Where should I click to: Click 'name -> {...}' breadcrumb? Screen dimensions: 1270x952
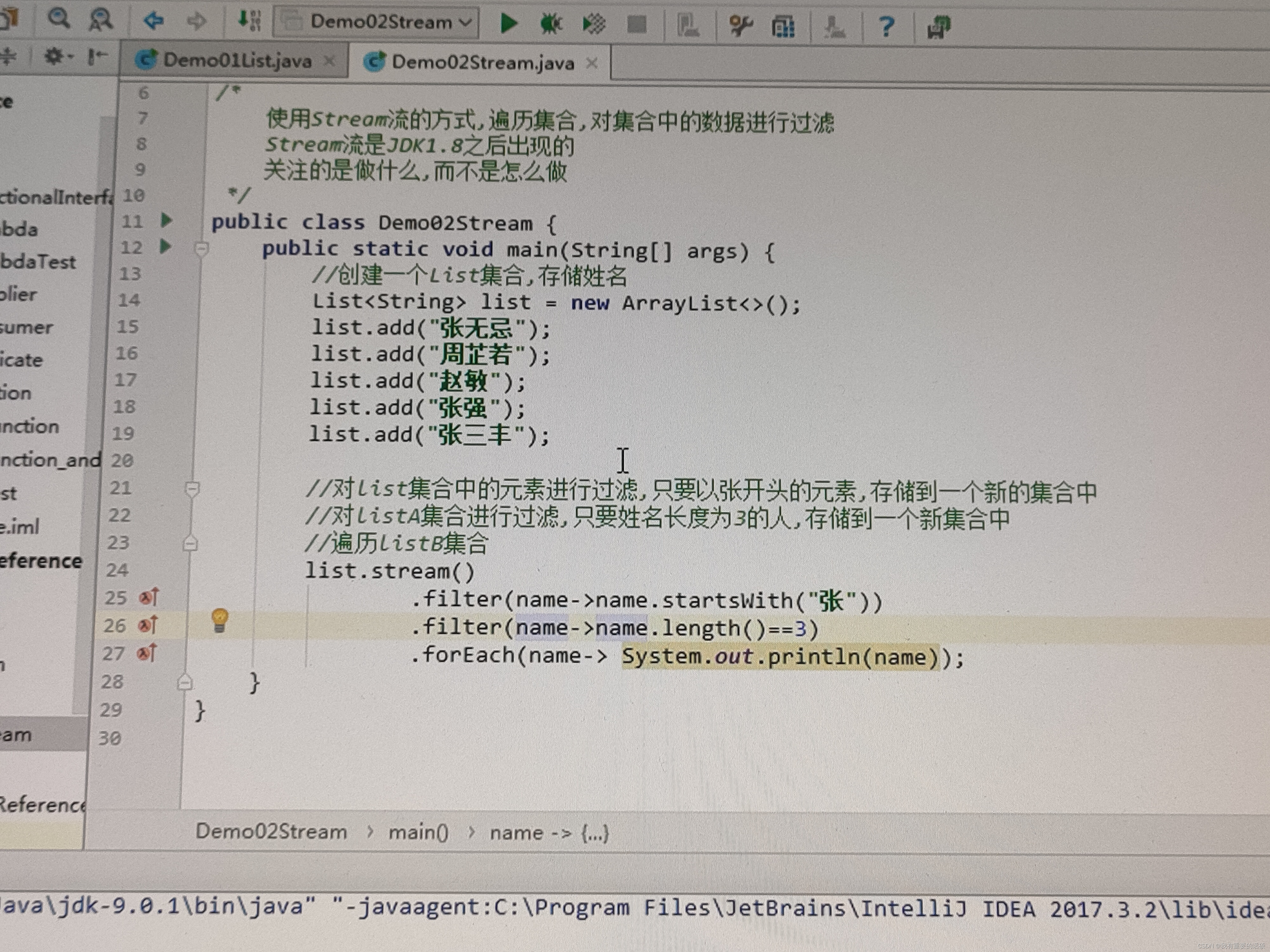point(549,833)
